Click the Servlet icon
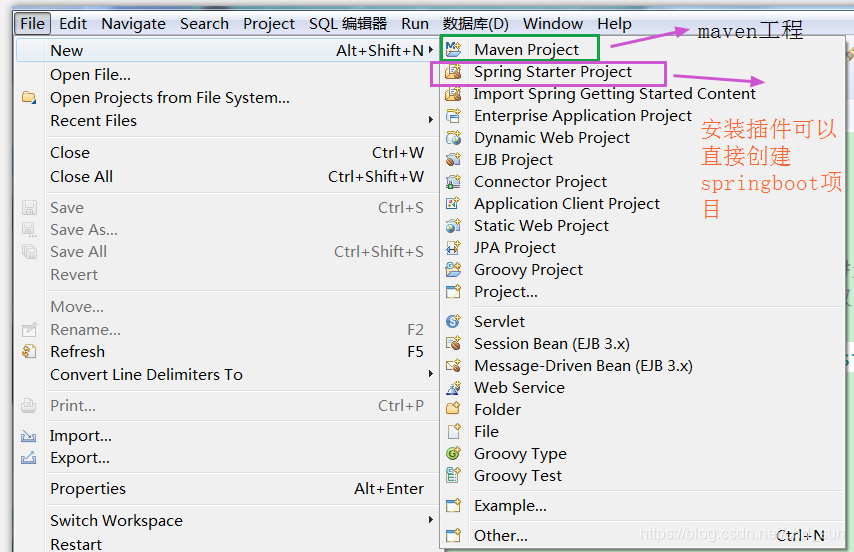The width and height of the screenshot is (854, 552). click(453, 321)
